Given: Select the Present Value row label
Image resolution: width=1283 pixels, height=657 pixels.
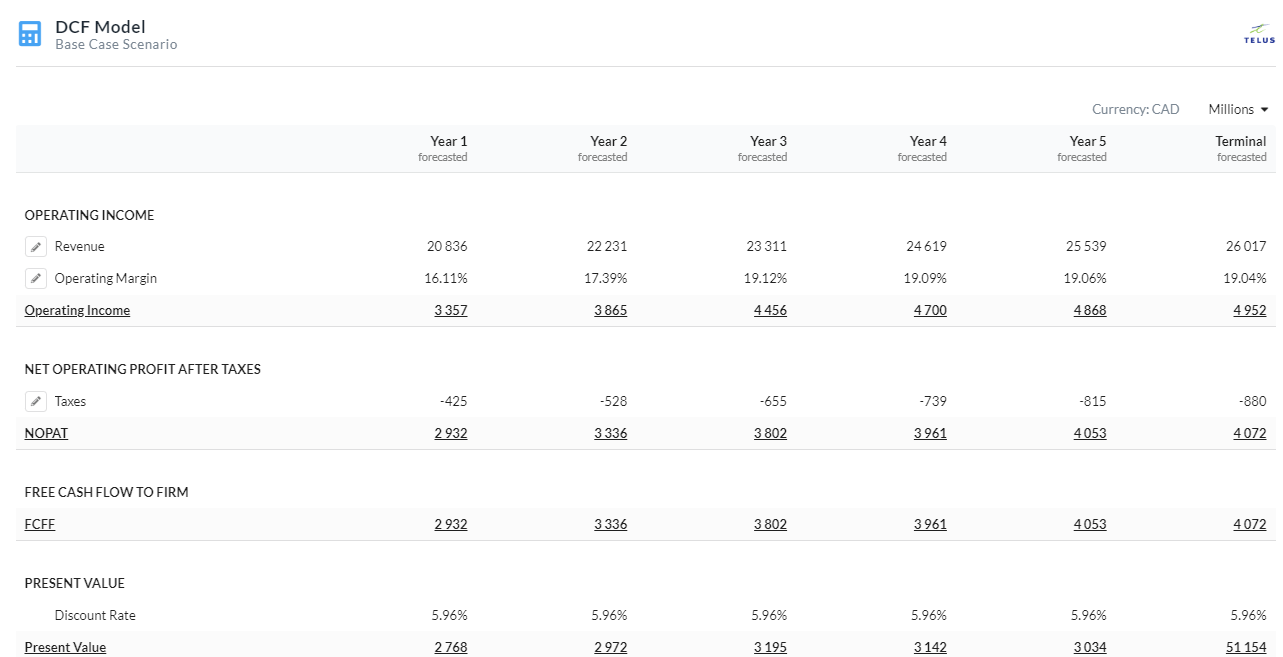Looking at the screenshot, I should click(65, 648).
